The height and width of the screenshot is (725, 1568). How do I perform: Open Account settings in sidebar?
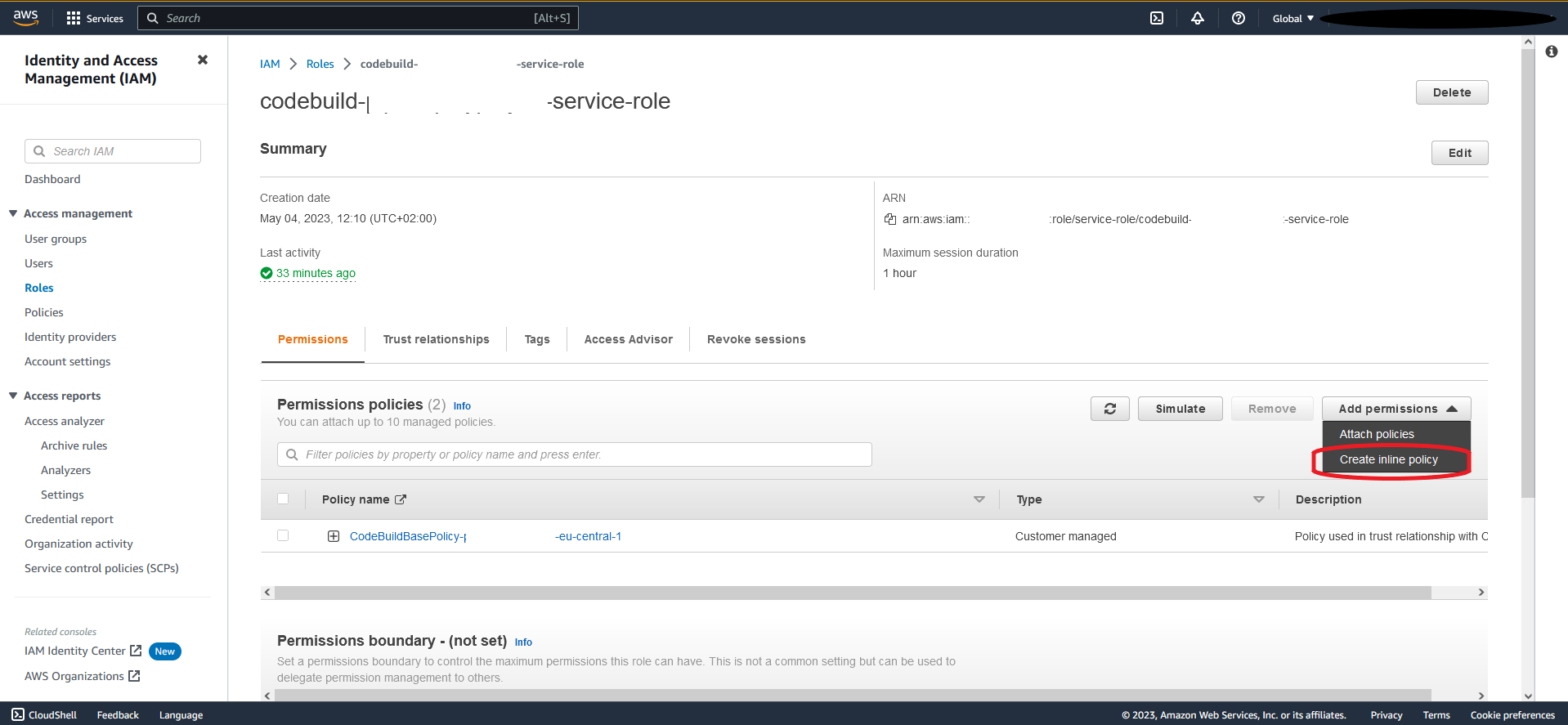[x=67, y=361]
